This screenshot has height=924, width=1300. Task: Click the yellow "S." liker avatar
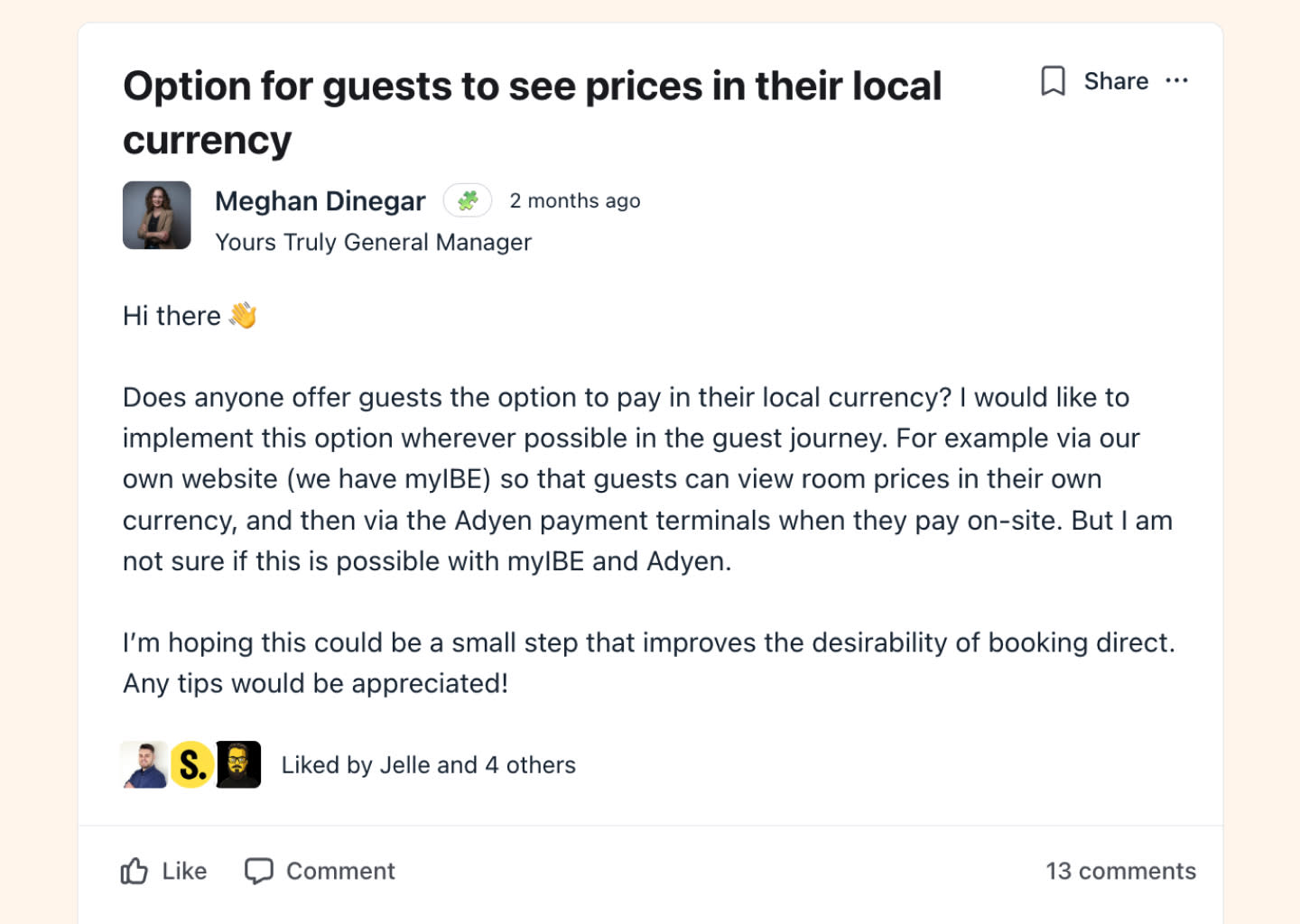pyautogui.click(x=191, y=764)
